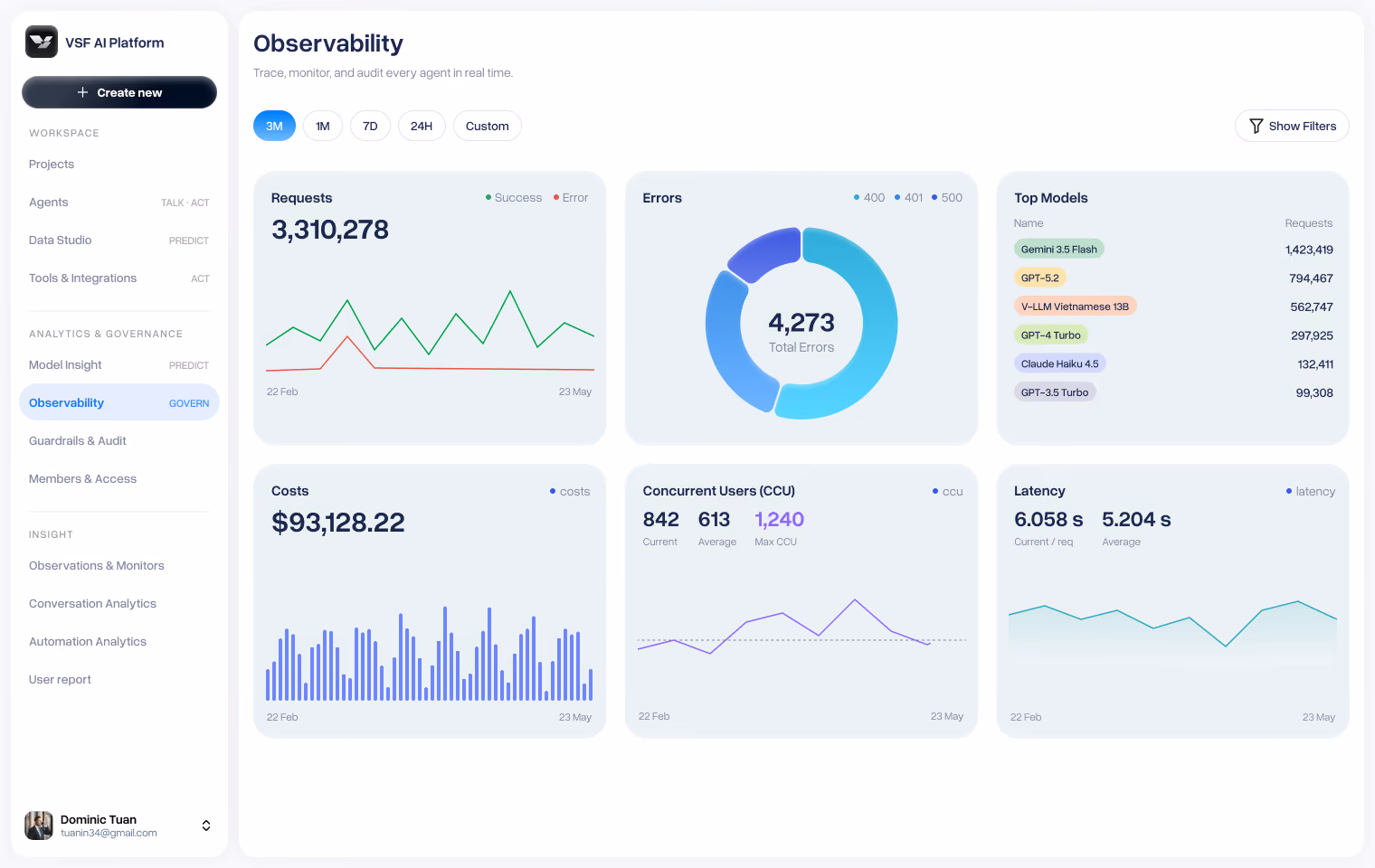Open User report
The image size is (1375, 868).
[119, 679]
